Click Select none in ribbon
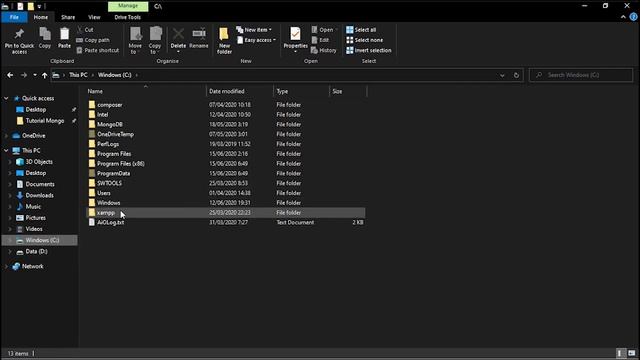Screen dimensions: 640x360 coord(364,40)
